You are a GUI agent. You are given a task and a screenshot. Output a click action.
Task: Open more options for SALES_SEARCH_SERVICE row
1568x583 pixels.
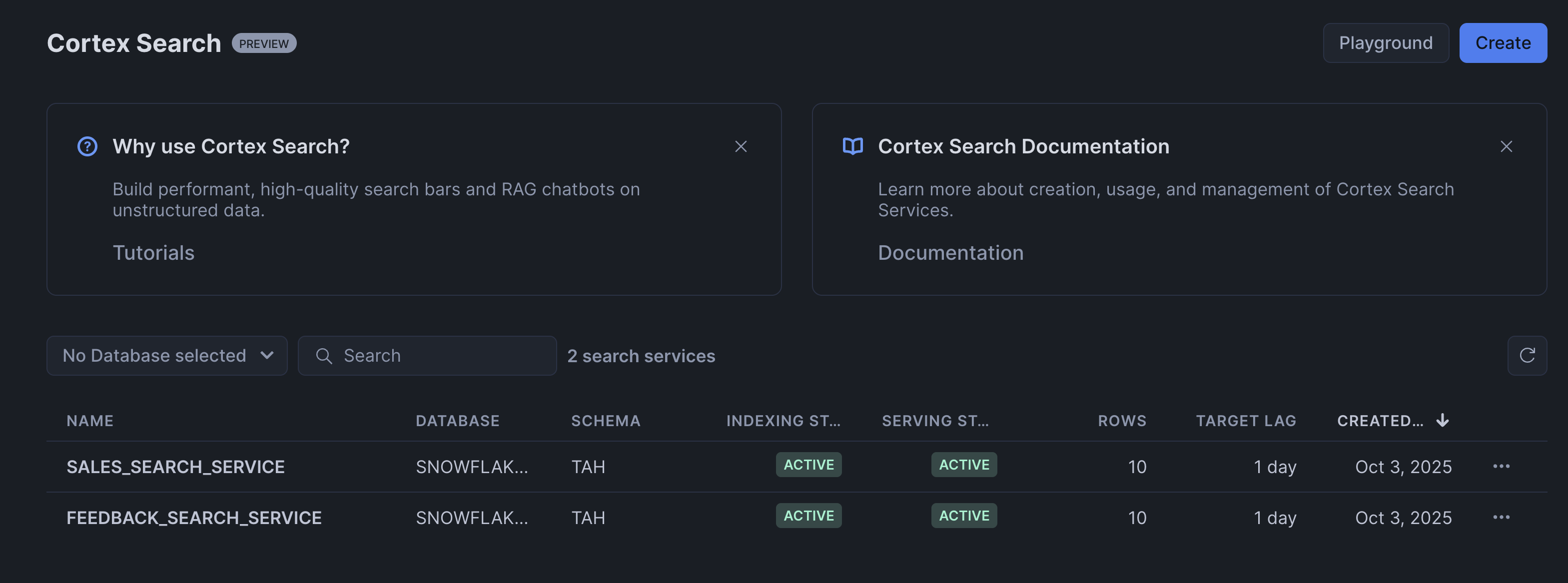coord(1501,466)
